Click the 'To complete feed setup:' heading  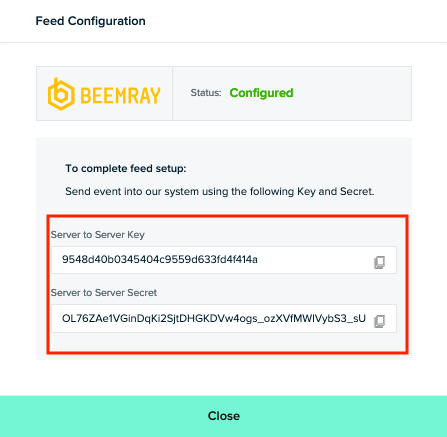coord(126,168)
